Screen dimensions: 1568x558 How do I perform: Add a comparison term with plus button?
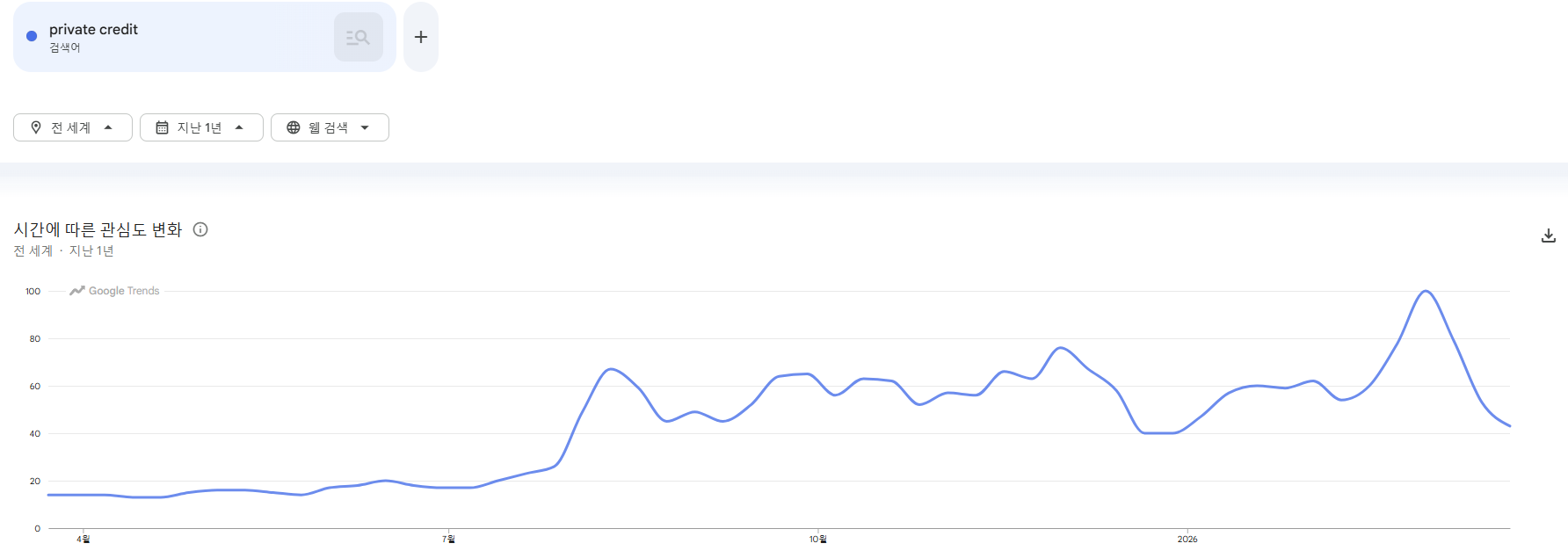pyautogui.click(x=421, y=37)
